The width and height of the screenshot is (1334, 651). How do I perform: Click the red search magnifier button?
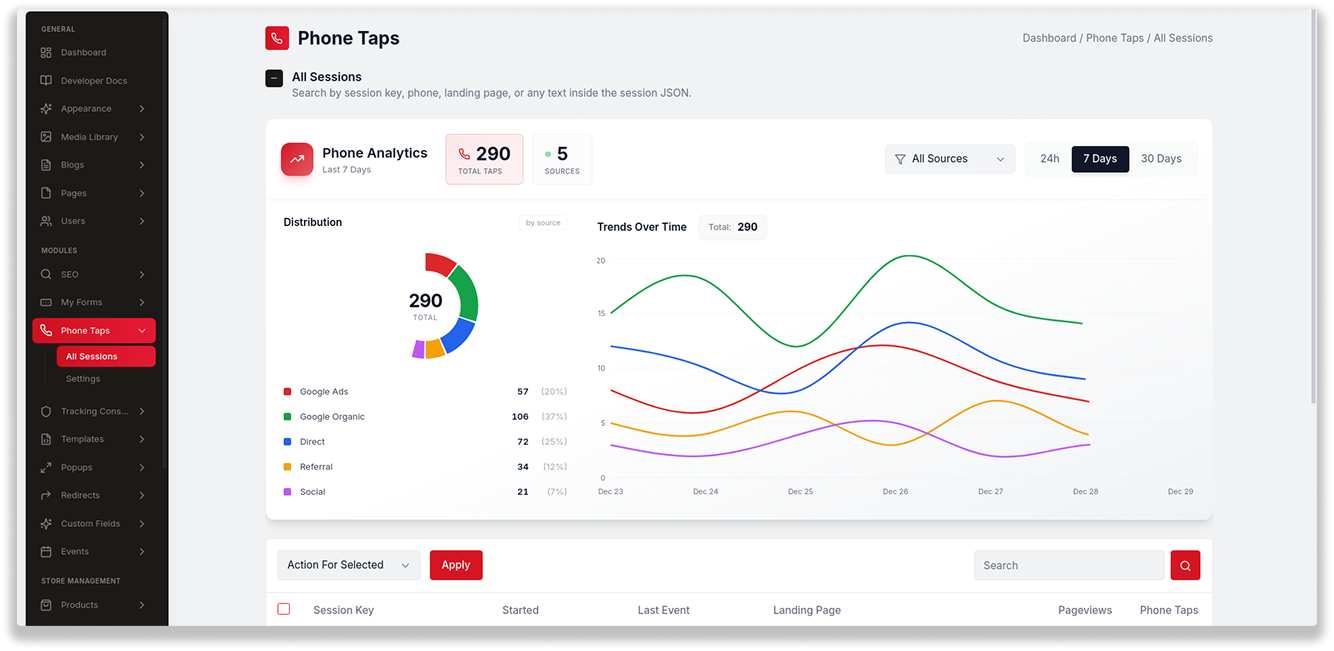click(x=1185, y=565)
